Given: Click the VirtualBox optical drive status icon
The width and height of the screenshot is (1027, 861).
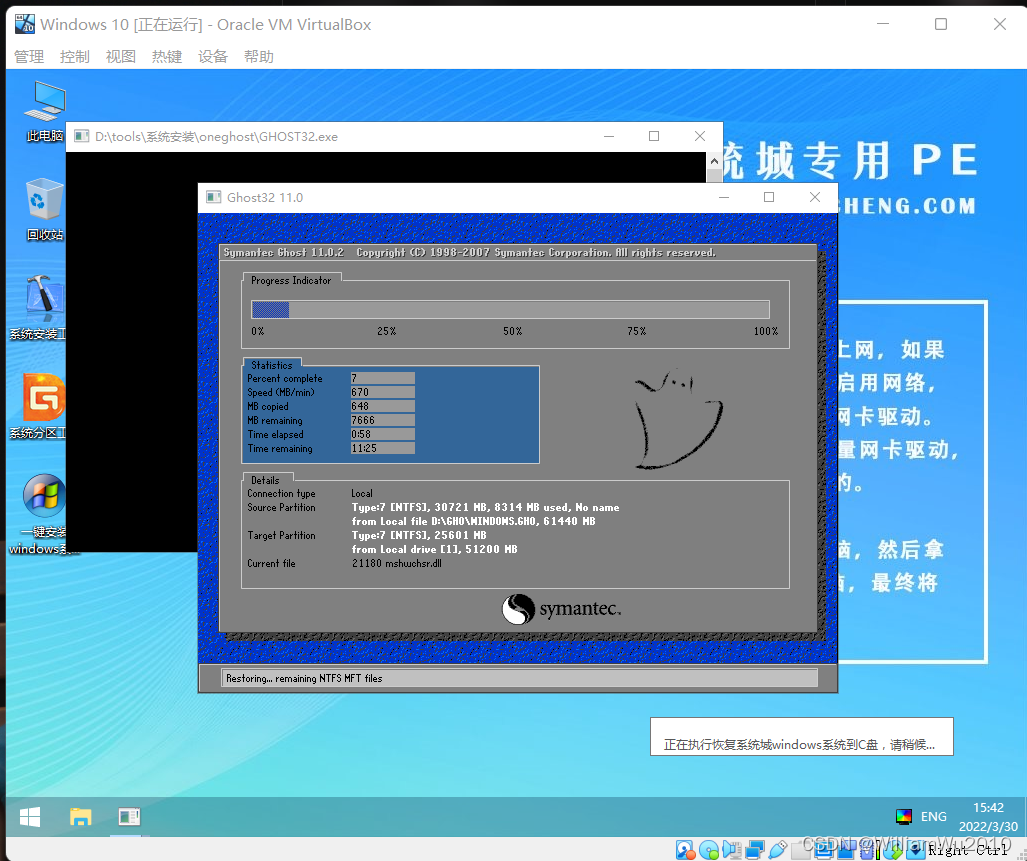Looking at the screenshot, I should pos(709,850).
